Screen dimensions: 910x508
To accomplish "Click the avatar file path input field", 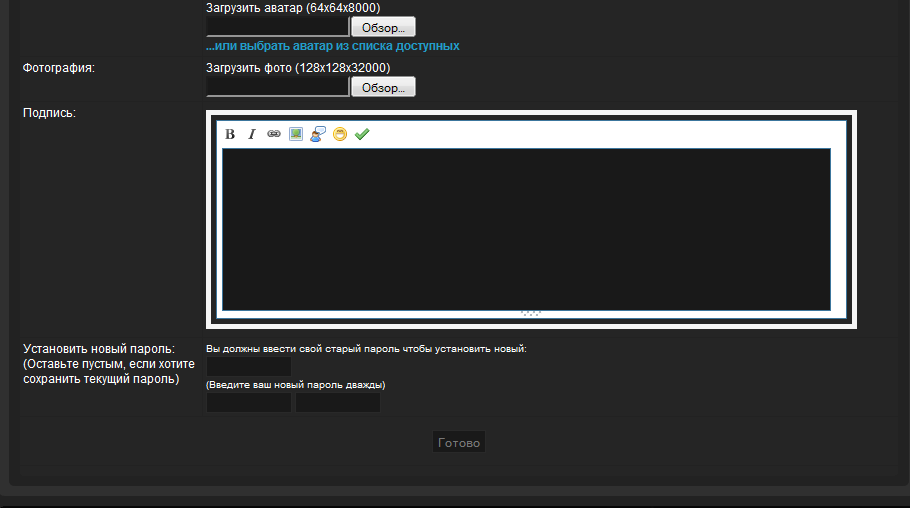I will pos(277,27).
